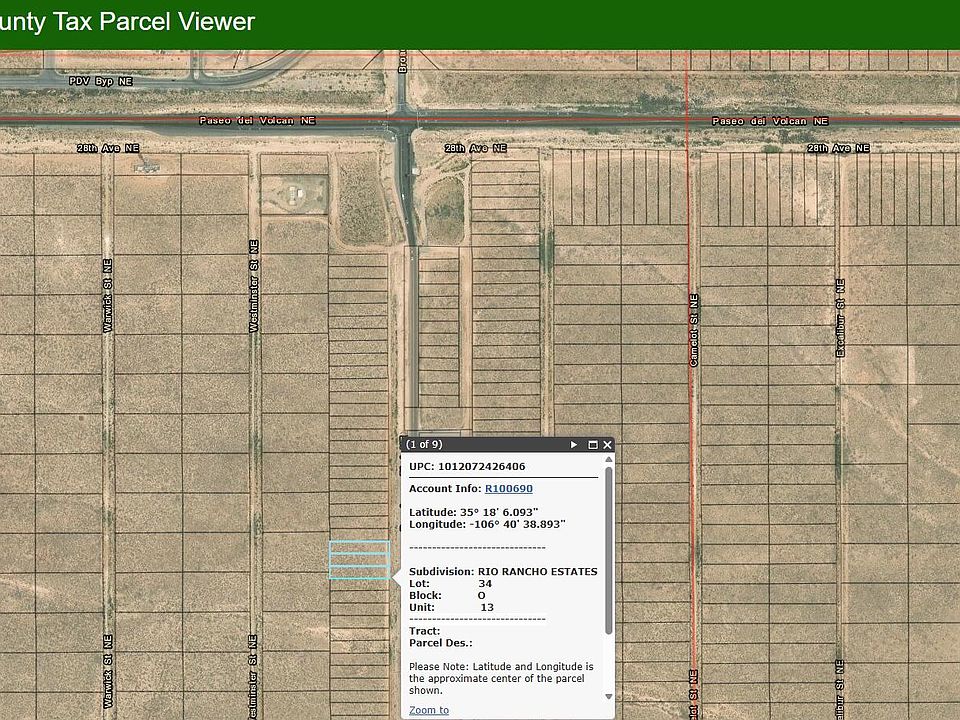Click the "(1 of 9)" popup title
960x720 pixels.
424,445
